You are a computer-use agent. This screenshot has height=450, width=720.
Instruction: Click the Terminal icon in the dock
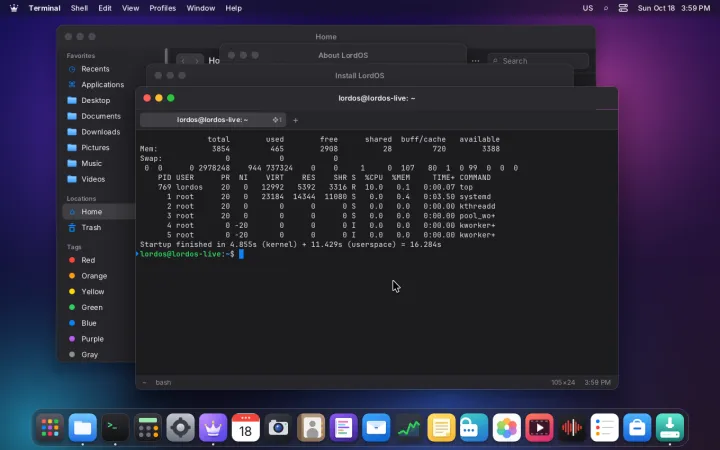click(x=115, y=428)
